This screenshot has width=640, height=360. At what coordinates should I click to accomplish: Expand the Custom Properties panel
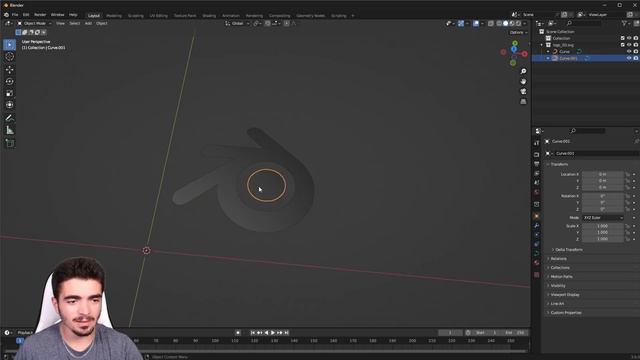click(x=566, y=313)
